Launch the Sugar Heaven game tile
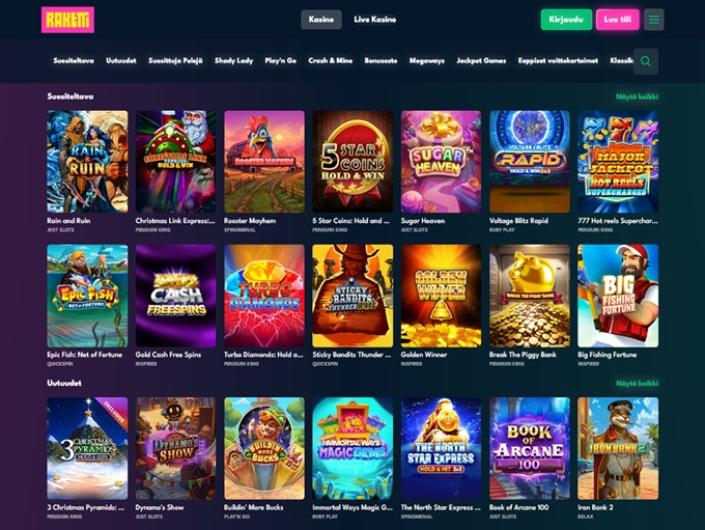Image resolution: width=705 pixels, height=530 pixels. tap(441, 162)
